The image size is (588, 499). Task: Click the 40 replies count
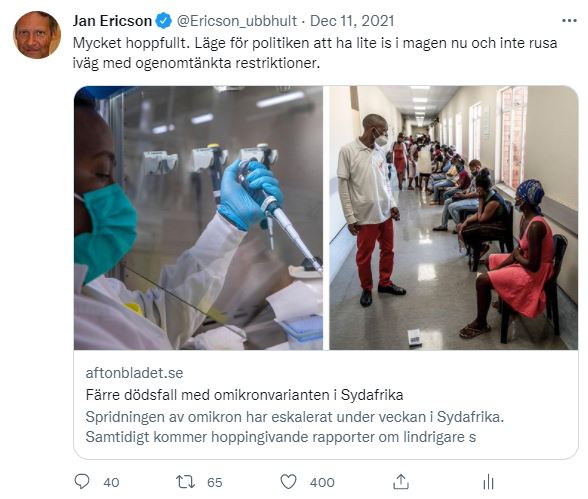point(111,483)
